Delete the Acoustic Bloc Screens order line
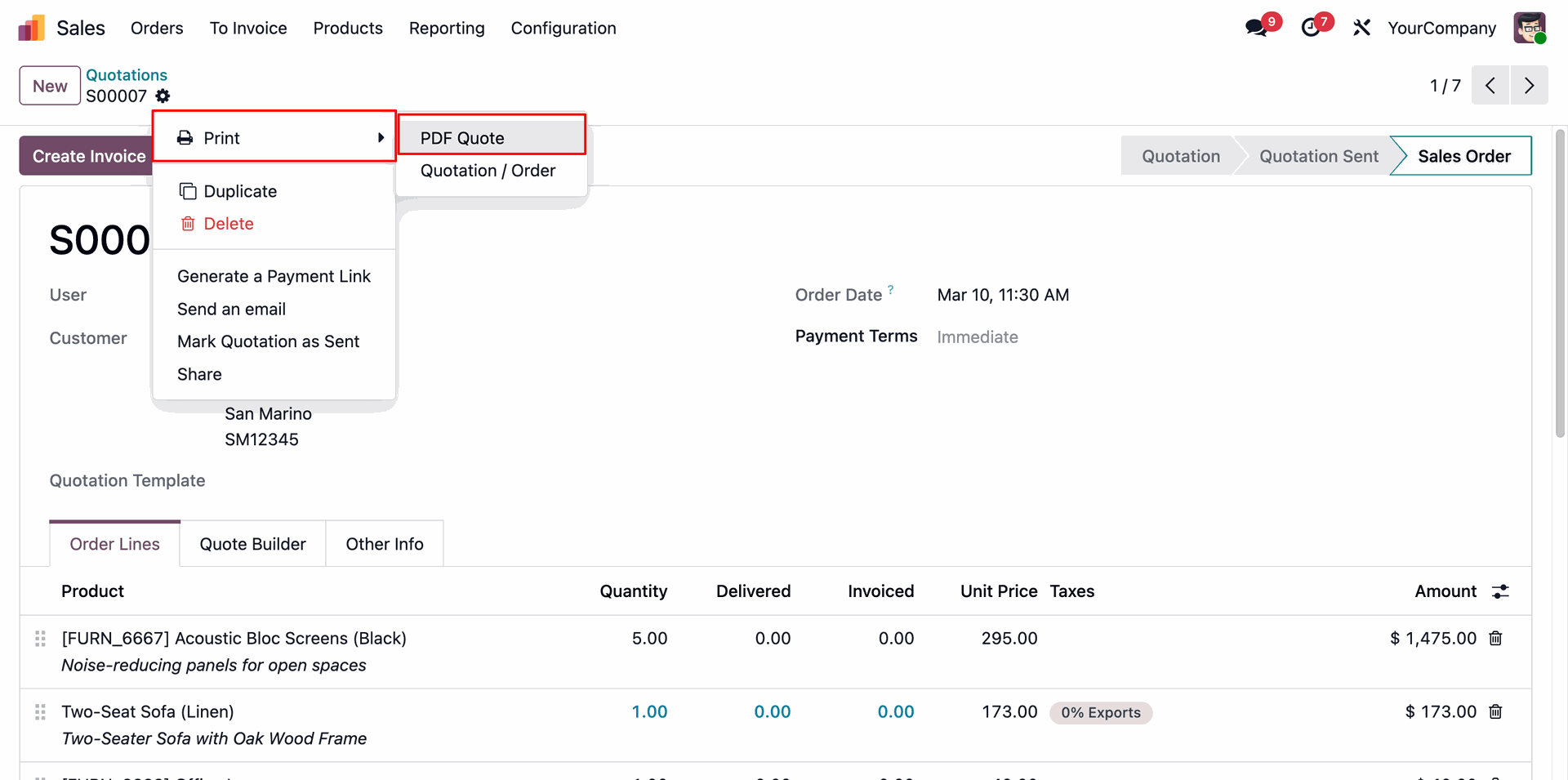1568x780 pixels. (1495, 639)
